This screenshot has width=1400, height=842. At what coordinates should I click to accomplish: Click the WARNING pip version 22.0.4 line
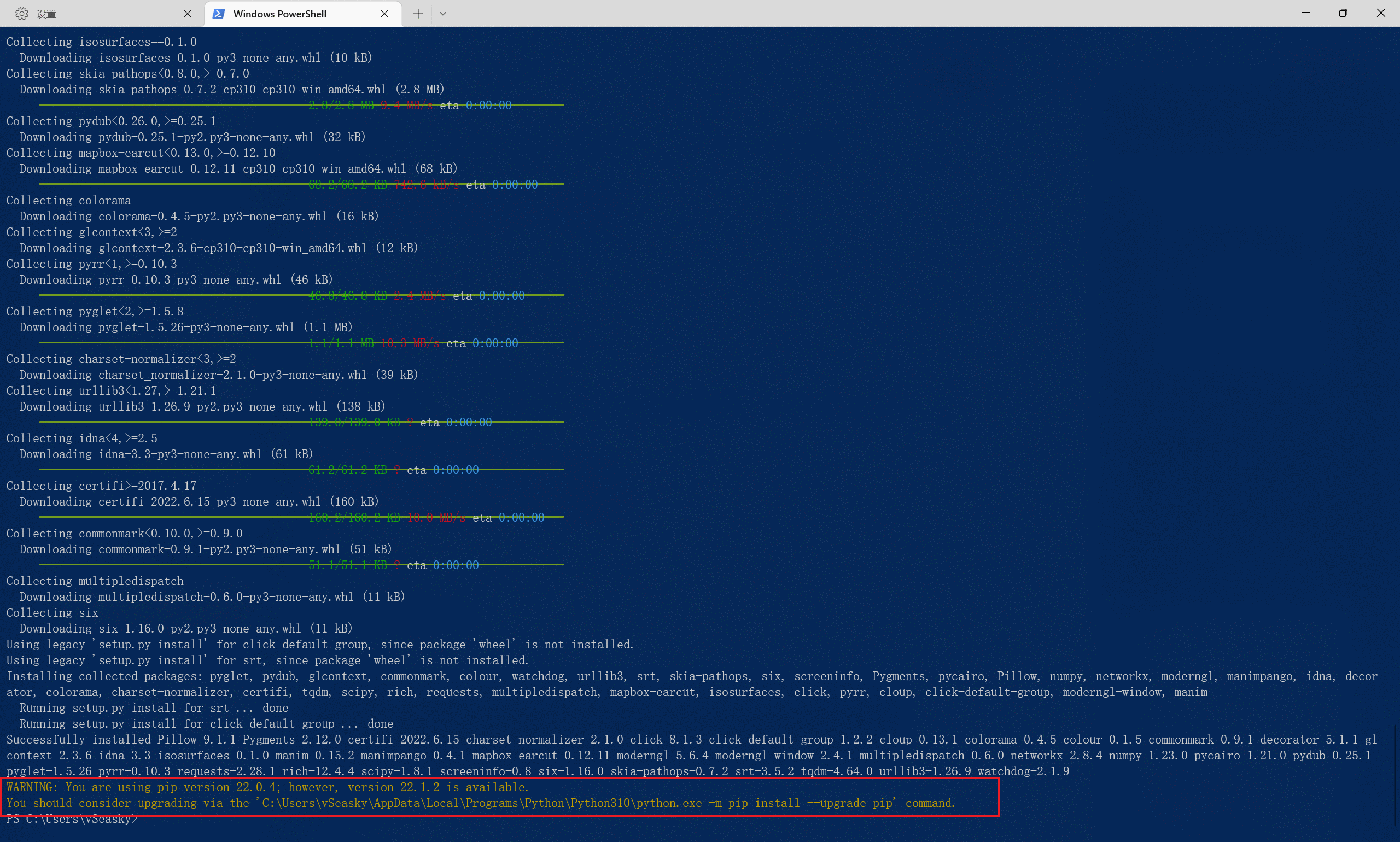pyautogui.click(x=267, y=787)
